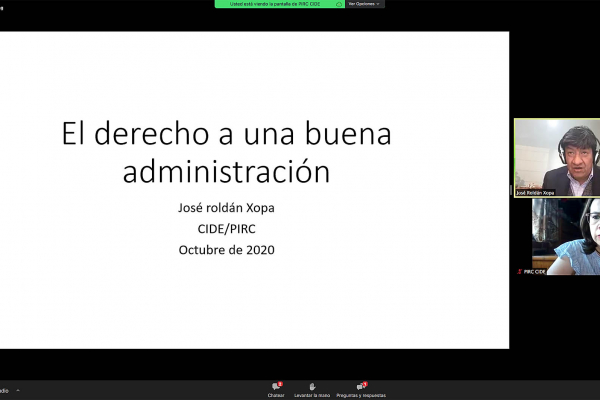
Task: Click the José Roldán Xopa name label on video
Action: point(535,193)
